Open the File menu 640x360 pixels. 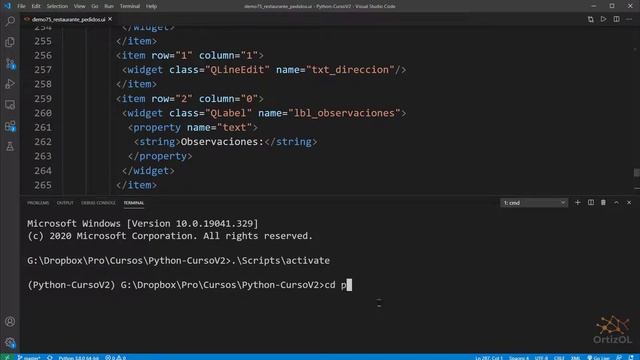coord(21,6)
